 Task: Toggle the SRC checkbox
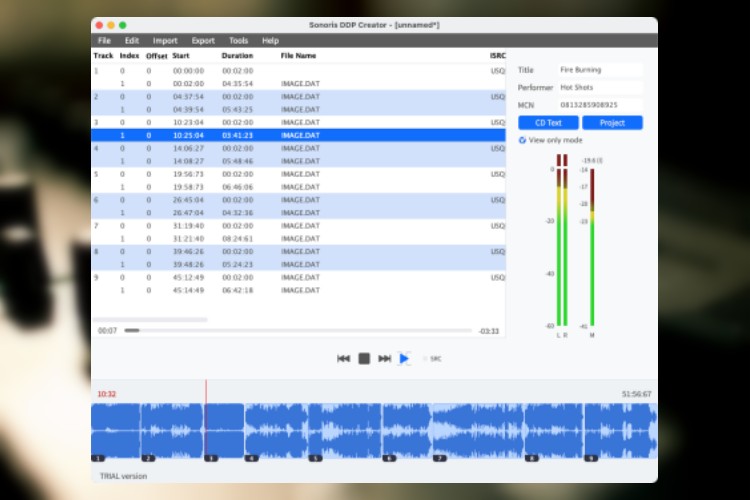[x=424, y=358]
